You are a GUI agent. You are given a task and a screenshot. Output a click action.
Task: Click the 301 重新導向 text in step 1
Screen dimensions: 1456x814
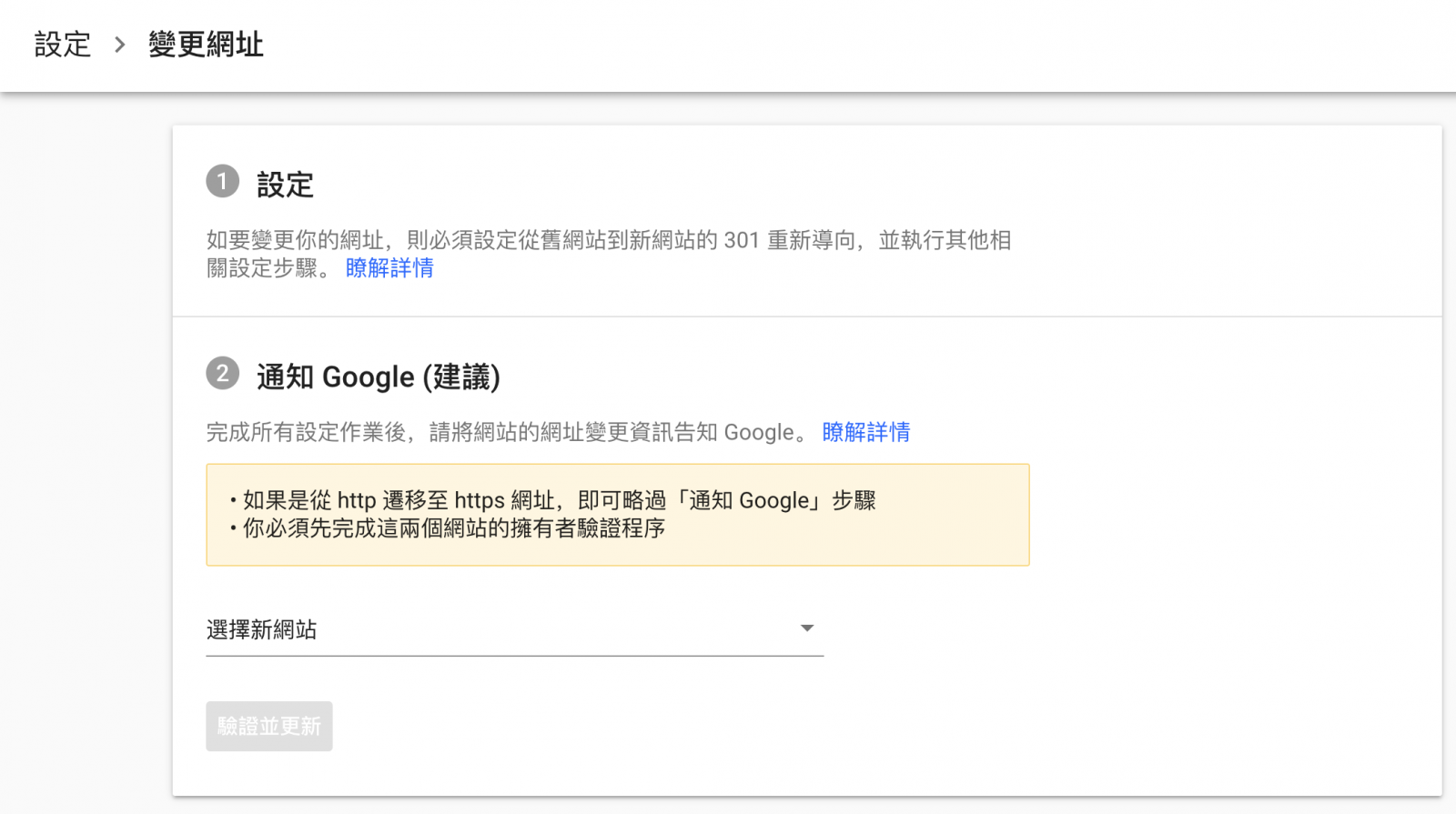789,240
